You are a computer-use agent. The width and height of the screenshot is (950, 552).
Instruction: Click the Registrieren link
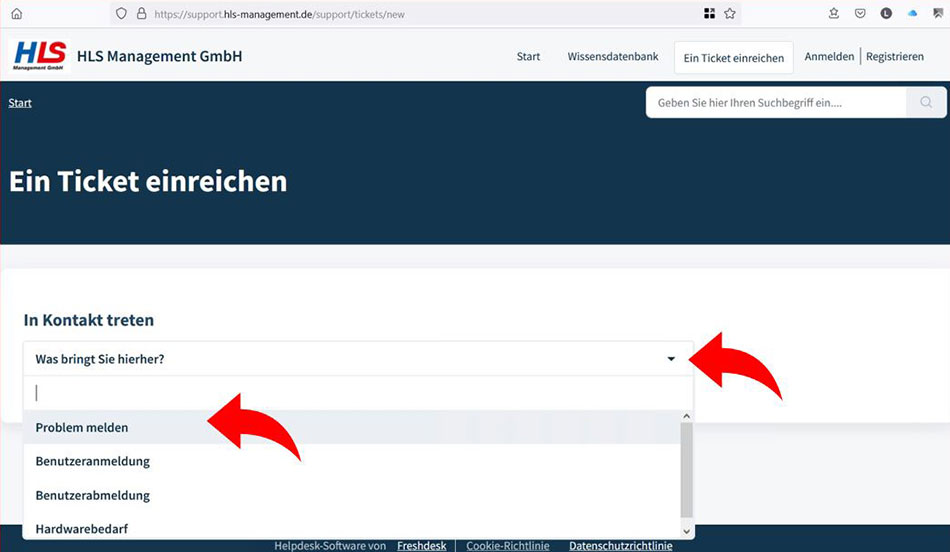click(x=895, y=57)
